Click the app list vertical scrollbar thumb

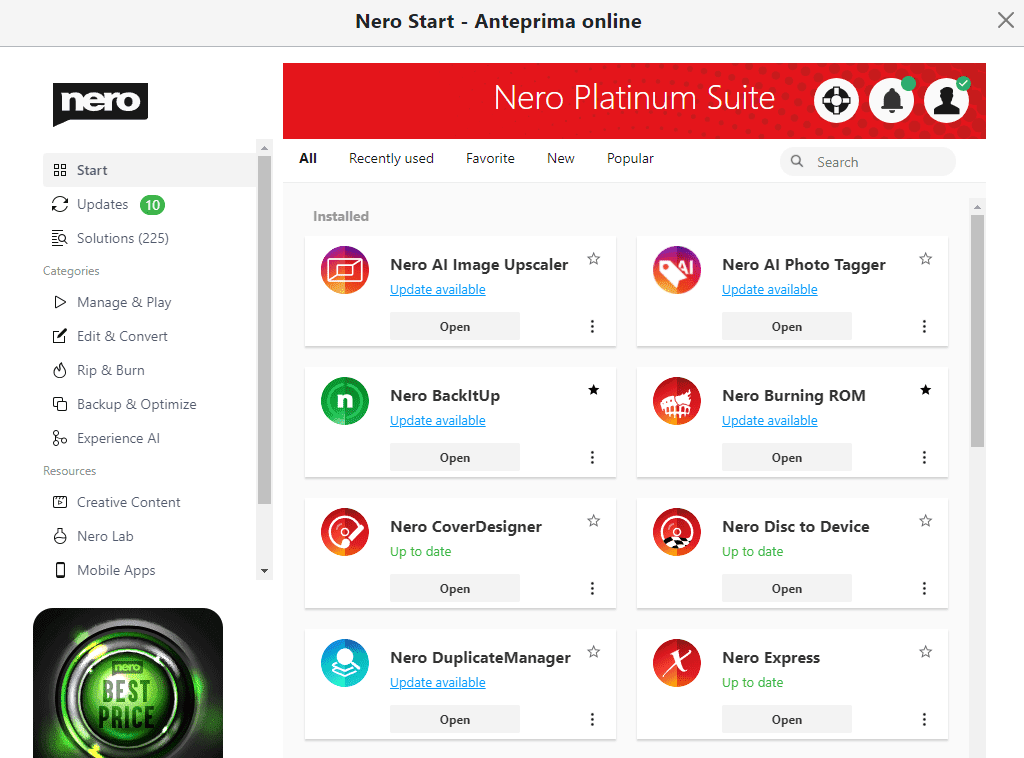coord(977,331)
